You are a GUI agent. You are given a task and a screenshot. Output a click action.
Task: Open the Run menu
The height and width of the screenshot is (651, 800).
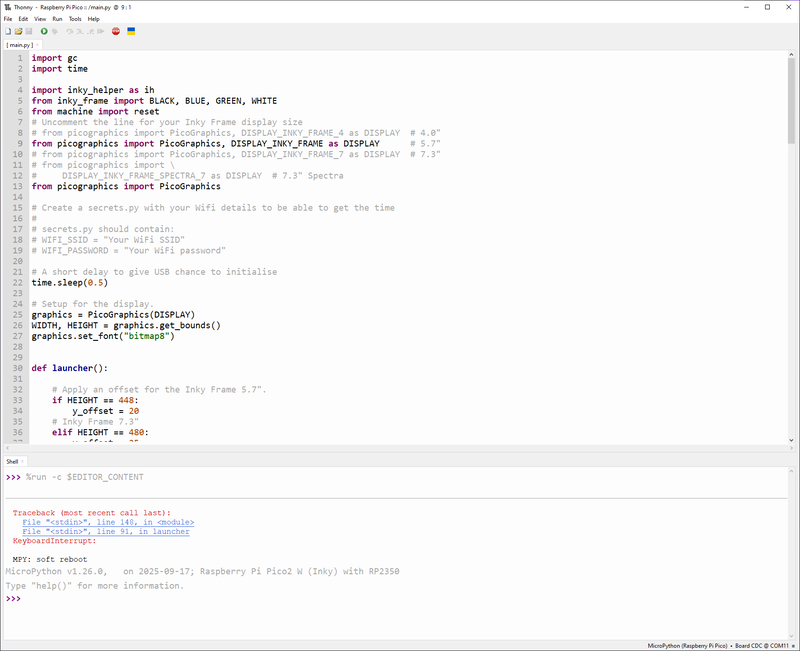[x=57, y=19]
